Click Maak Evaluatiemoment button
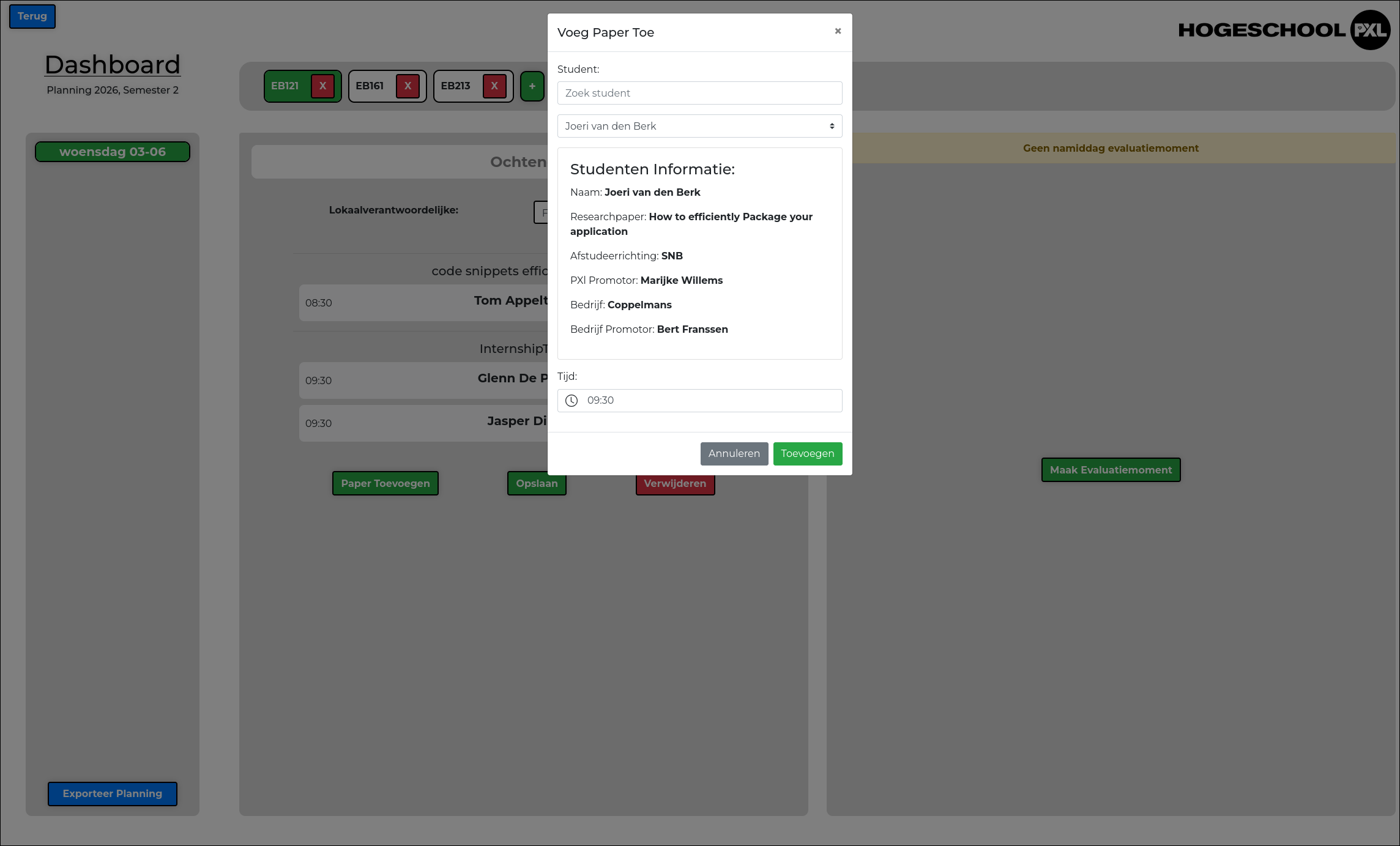The height and width of the screenshot is (846, 1400). 1111,470
